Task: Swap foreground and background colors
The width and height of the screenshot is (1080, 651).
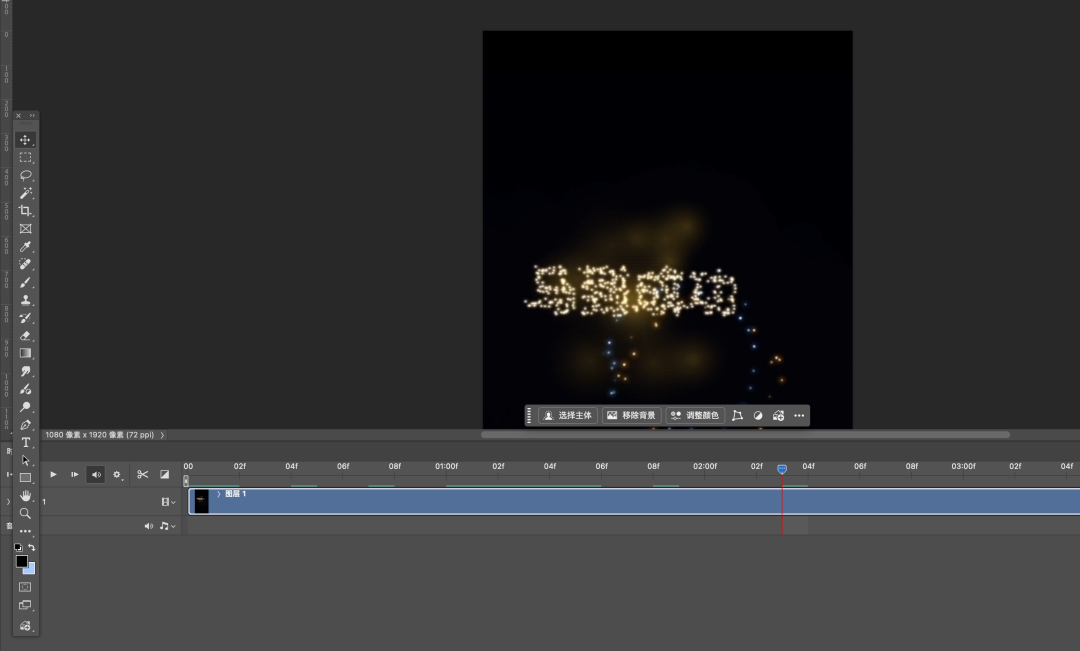Action: [x=32, y=548]
